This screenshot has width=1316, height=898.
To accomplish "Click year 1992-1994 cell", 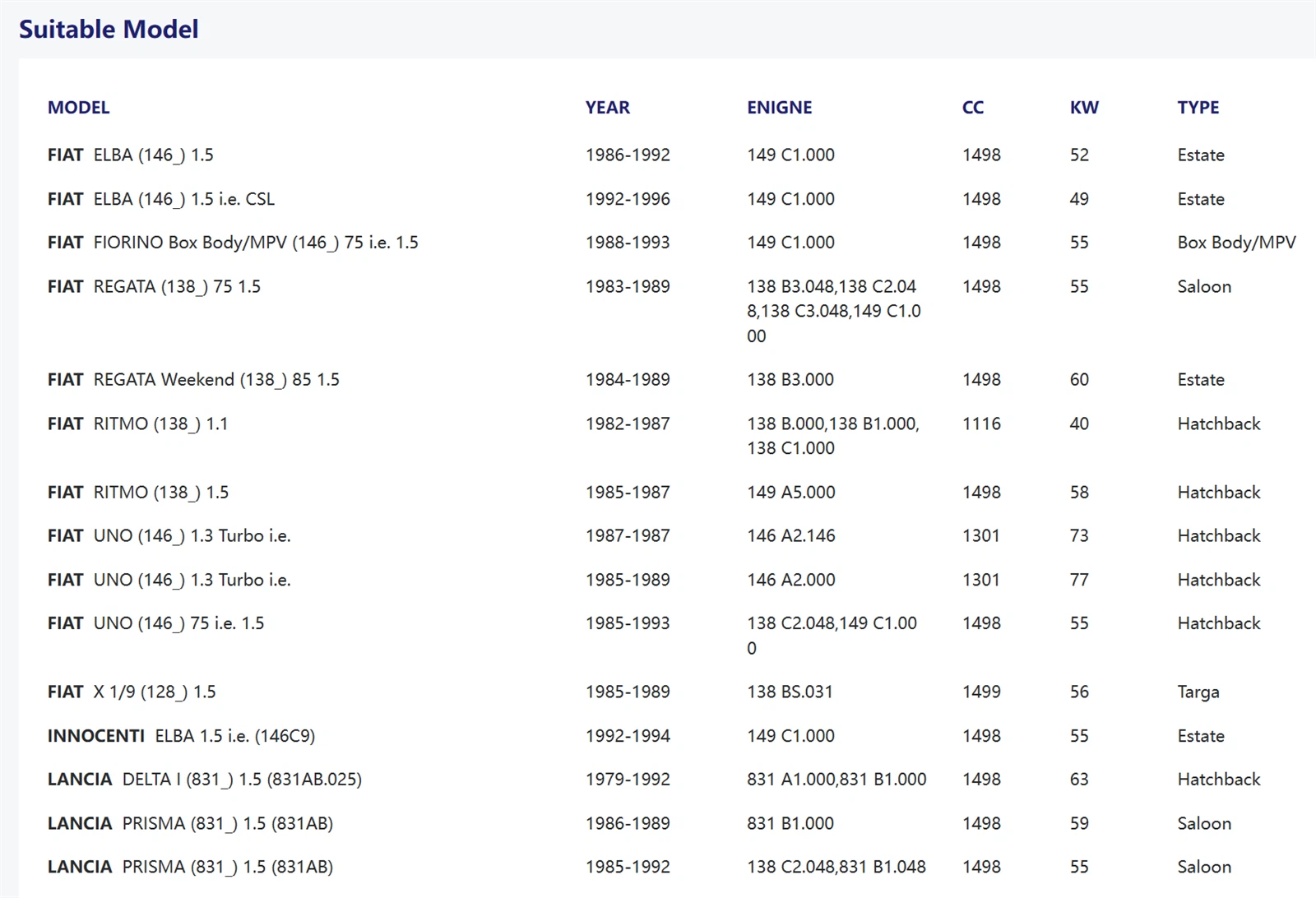I will point(628,736).
